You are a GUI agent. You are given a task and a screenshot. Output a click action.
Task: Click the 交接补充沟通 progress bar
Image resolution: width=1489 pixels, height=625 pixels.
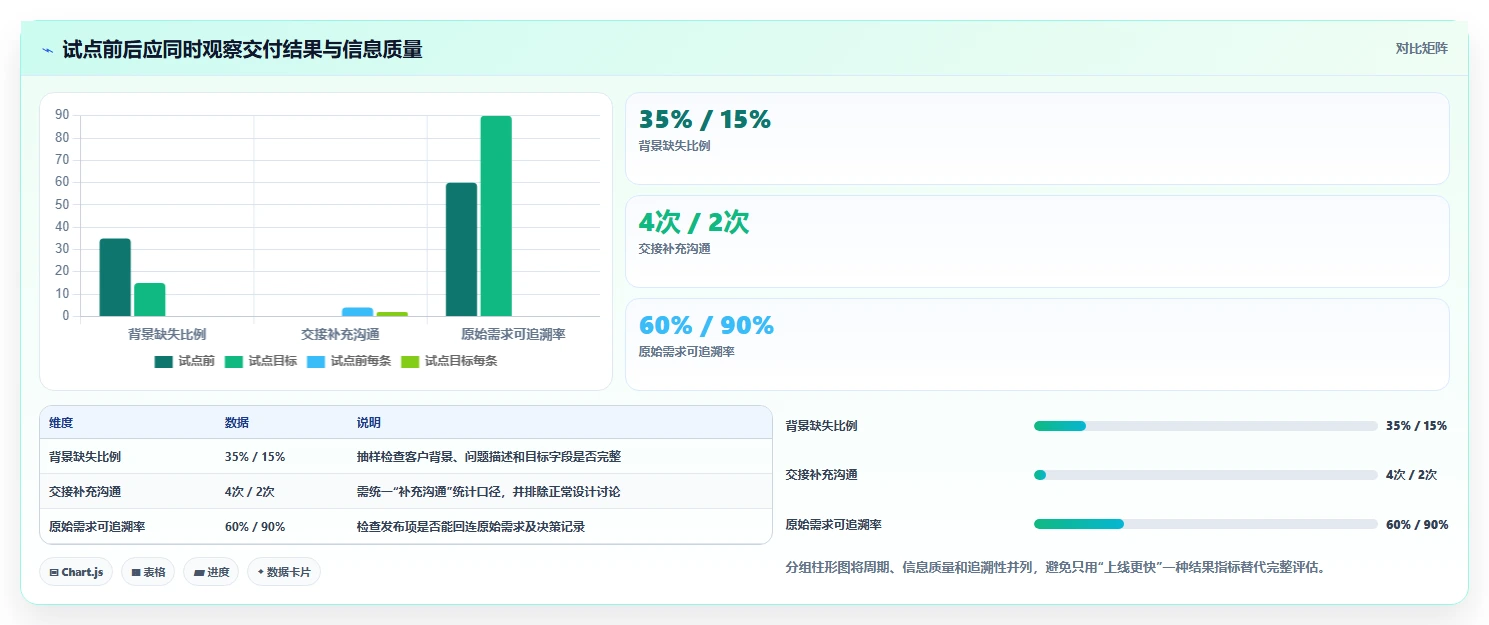pos(1205,475)
